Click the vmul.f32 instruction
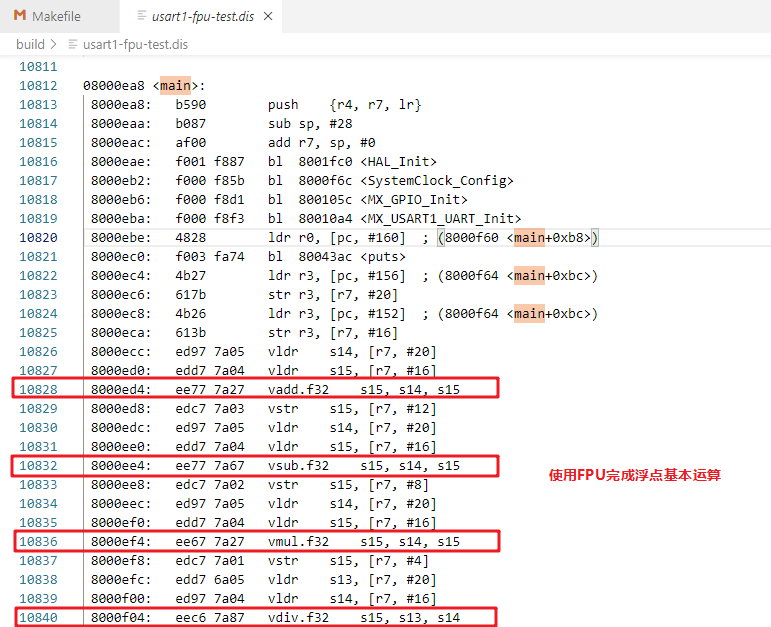The image size is (771, 627). point(364,541)
